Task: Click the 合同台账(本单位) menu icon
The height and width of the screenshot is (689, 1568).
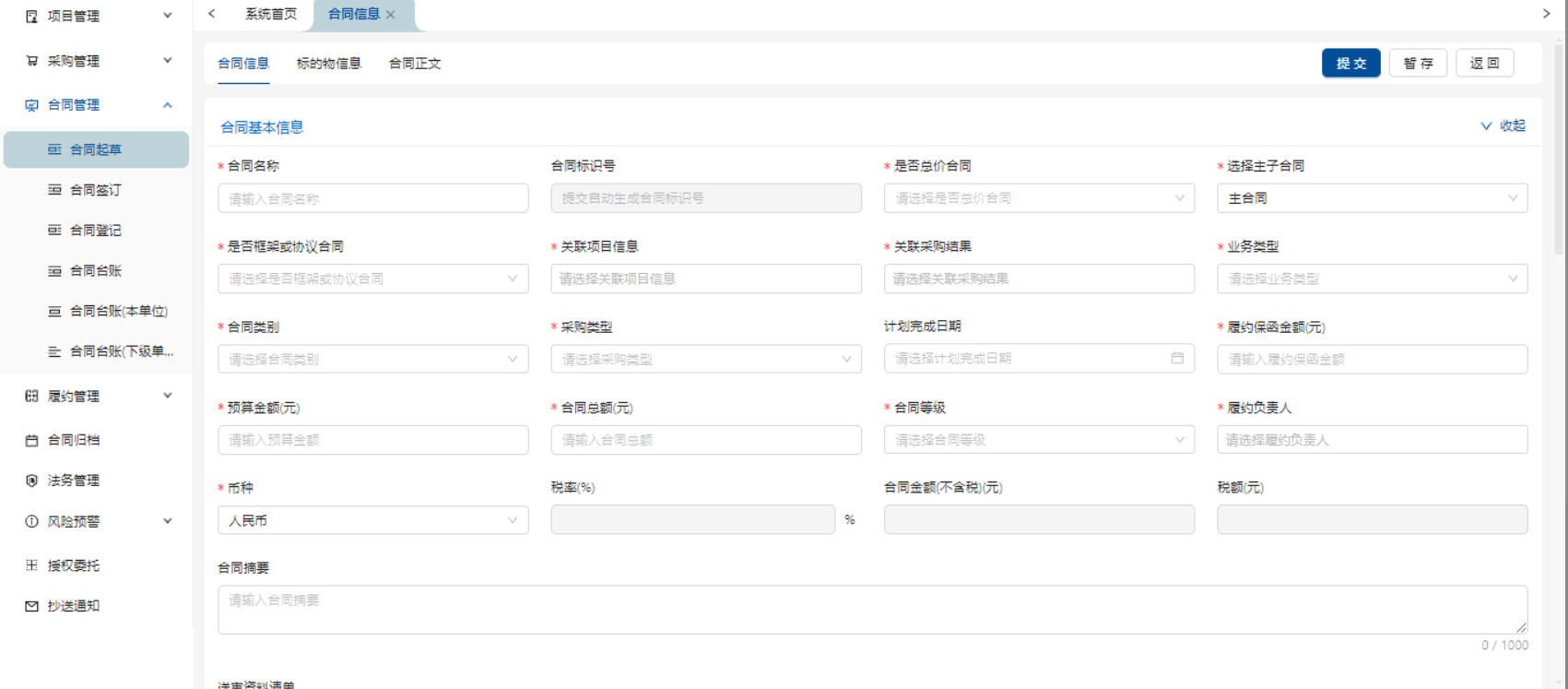Action: click(54, 312)
